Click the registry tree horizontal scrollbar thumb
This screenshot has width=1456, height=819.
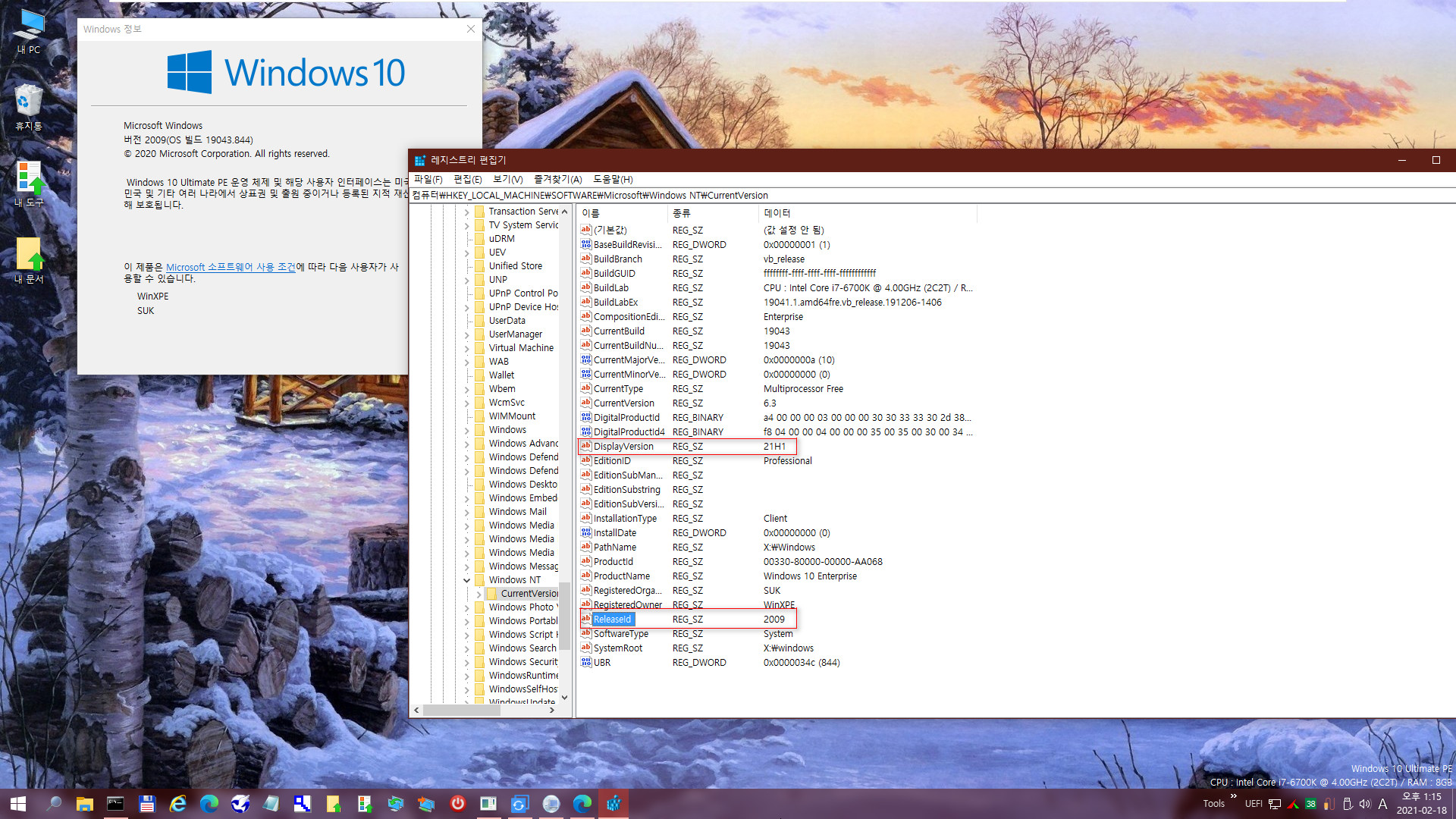pos(461,711)
